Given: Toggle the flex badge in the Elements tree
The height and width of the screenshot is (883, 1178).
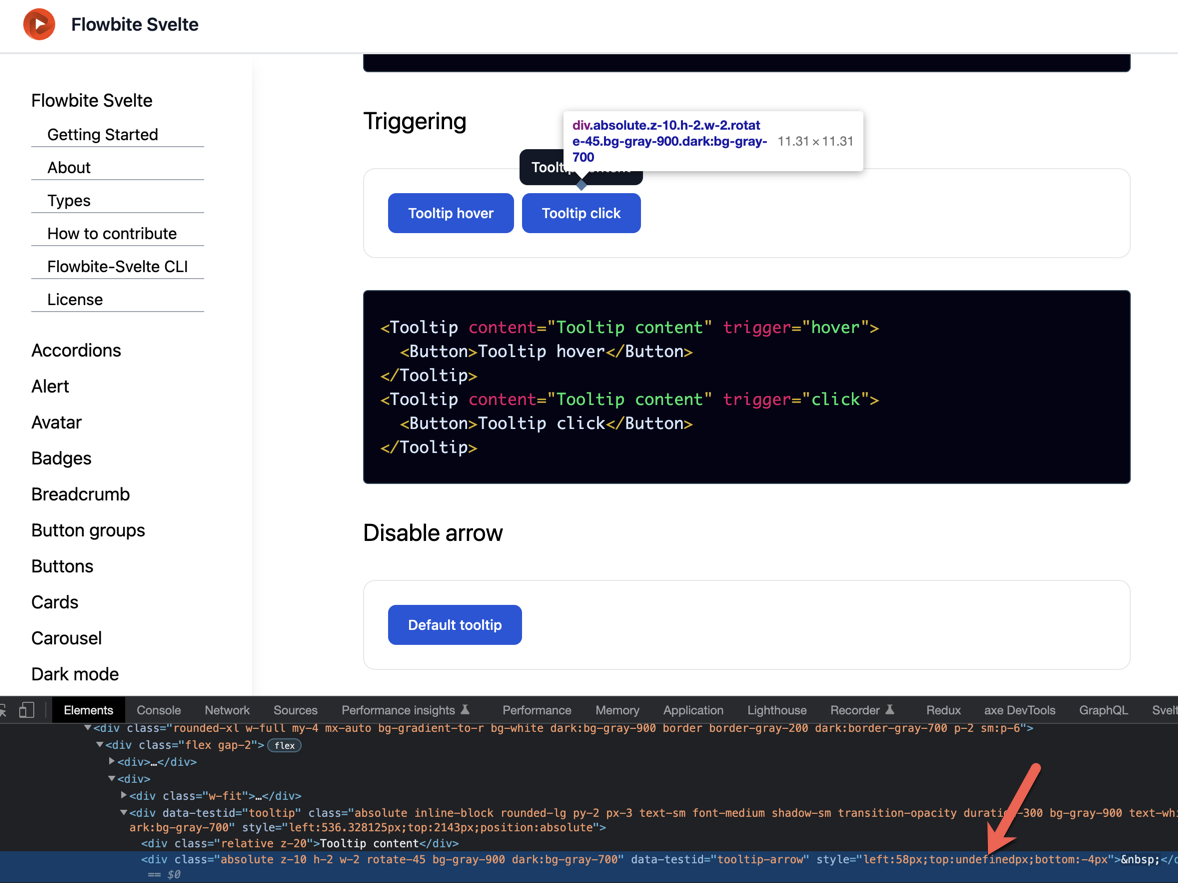Looking at the screenshot, I should pyautogui.click(x=284, y=745).
